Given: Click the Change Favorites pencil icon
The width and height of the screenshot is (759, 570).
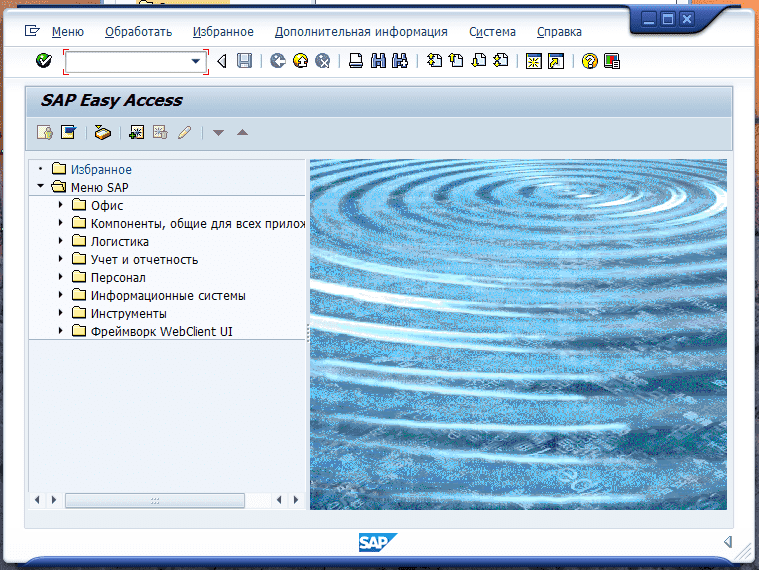Looking at the screenshot, I should [184, 132].
